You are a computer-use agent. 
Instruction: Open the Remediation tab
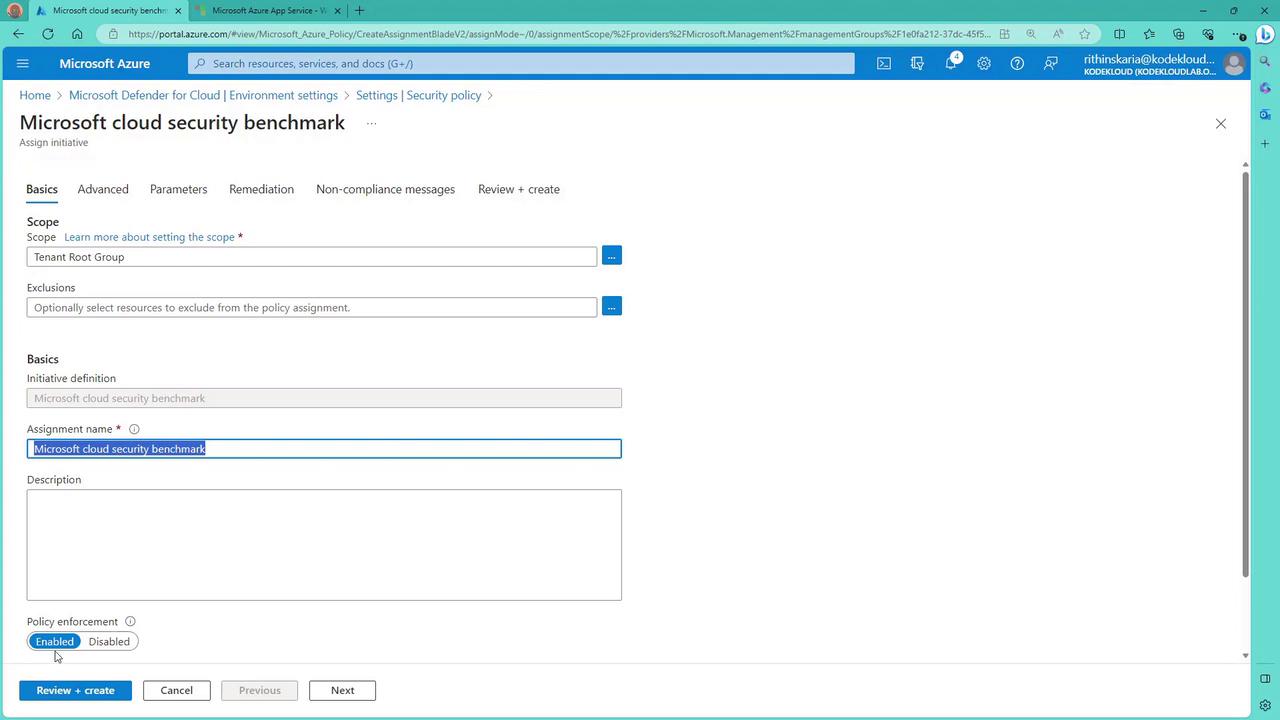[261, 189]
